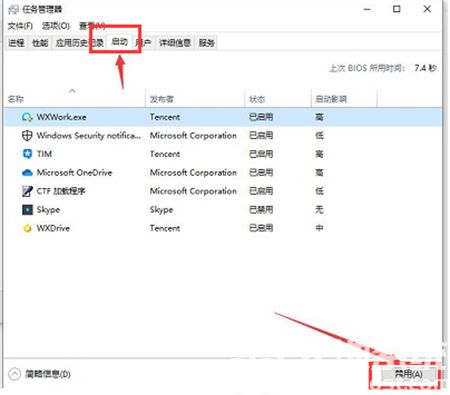This screenshot has height=395, width=450.
Task: Click the 上次 BIOS 所用时间 label
Action: (367, 68)
